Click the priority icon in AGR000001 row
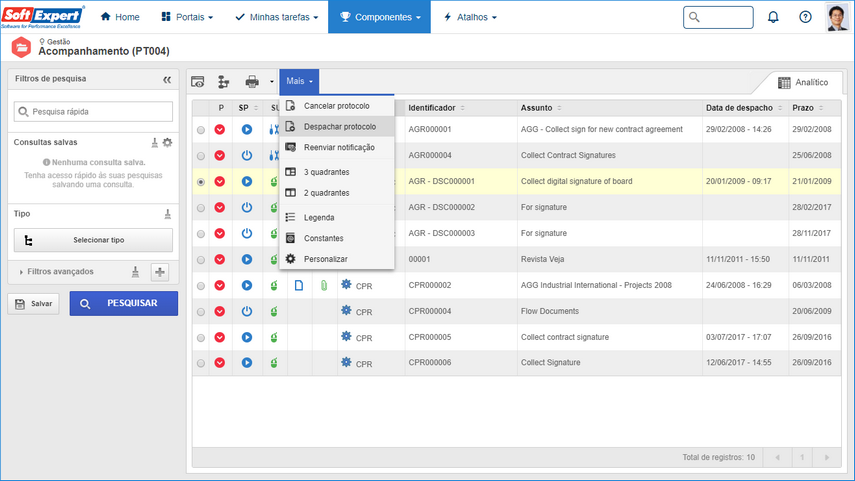Image resolution: width=855 pixels, height=481 pixels. (220, 129)
